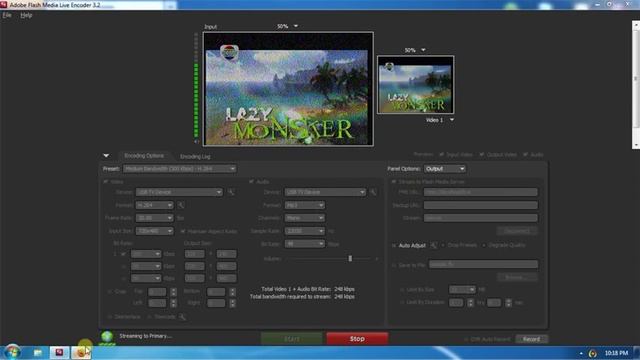This screenshot has height=360, width=640.
Task: Open the audio Bit Rate dropdown
Action: click(304, 244)
